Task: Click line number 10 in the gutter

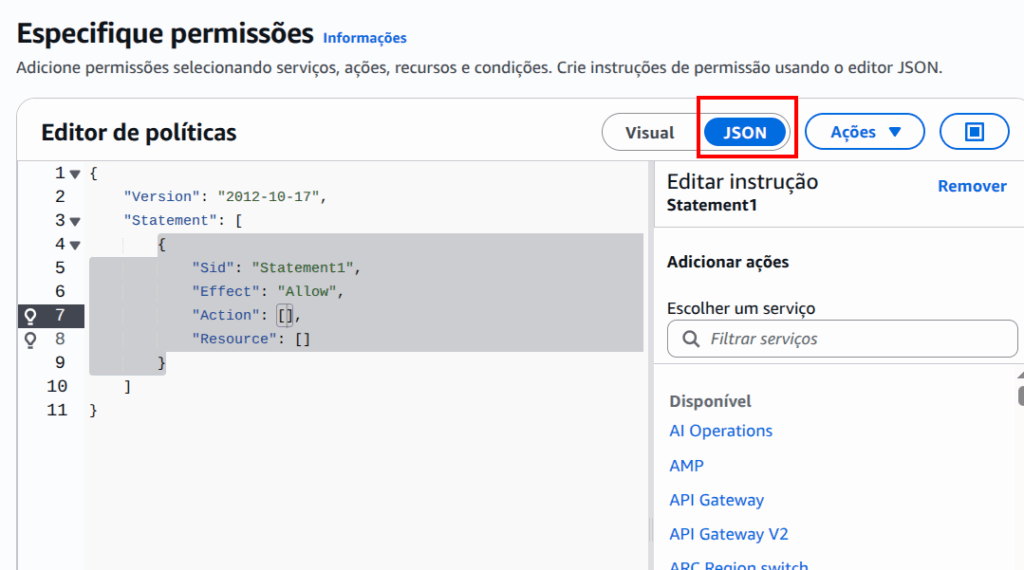Action: [x=57, y=387]
